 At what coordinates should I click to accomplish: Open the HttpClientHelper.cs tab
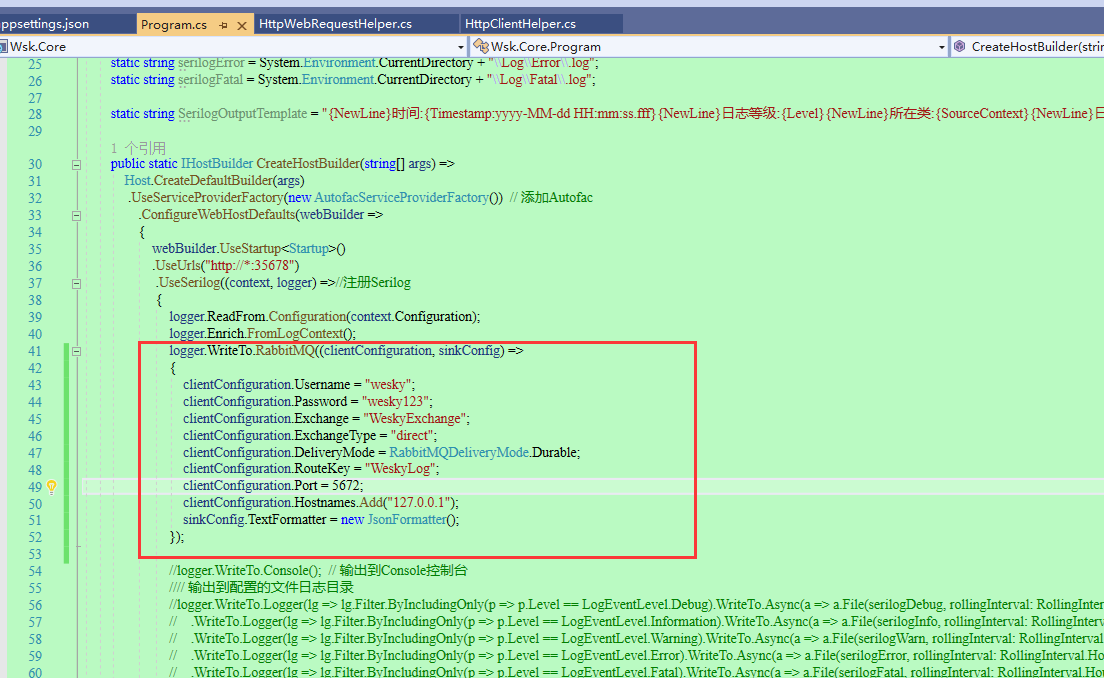pos(520,24)
